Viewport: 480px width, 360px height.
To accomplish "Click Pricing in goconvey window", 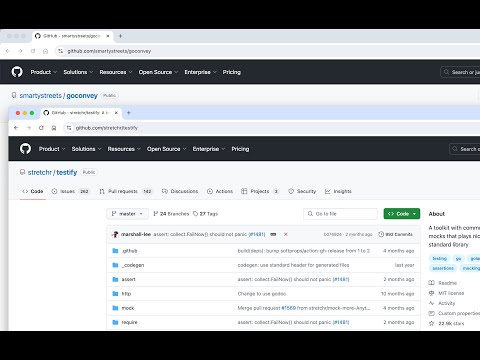I will [x=232, y=72].
